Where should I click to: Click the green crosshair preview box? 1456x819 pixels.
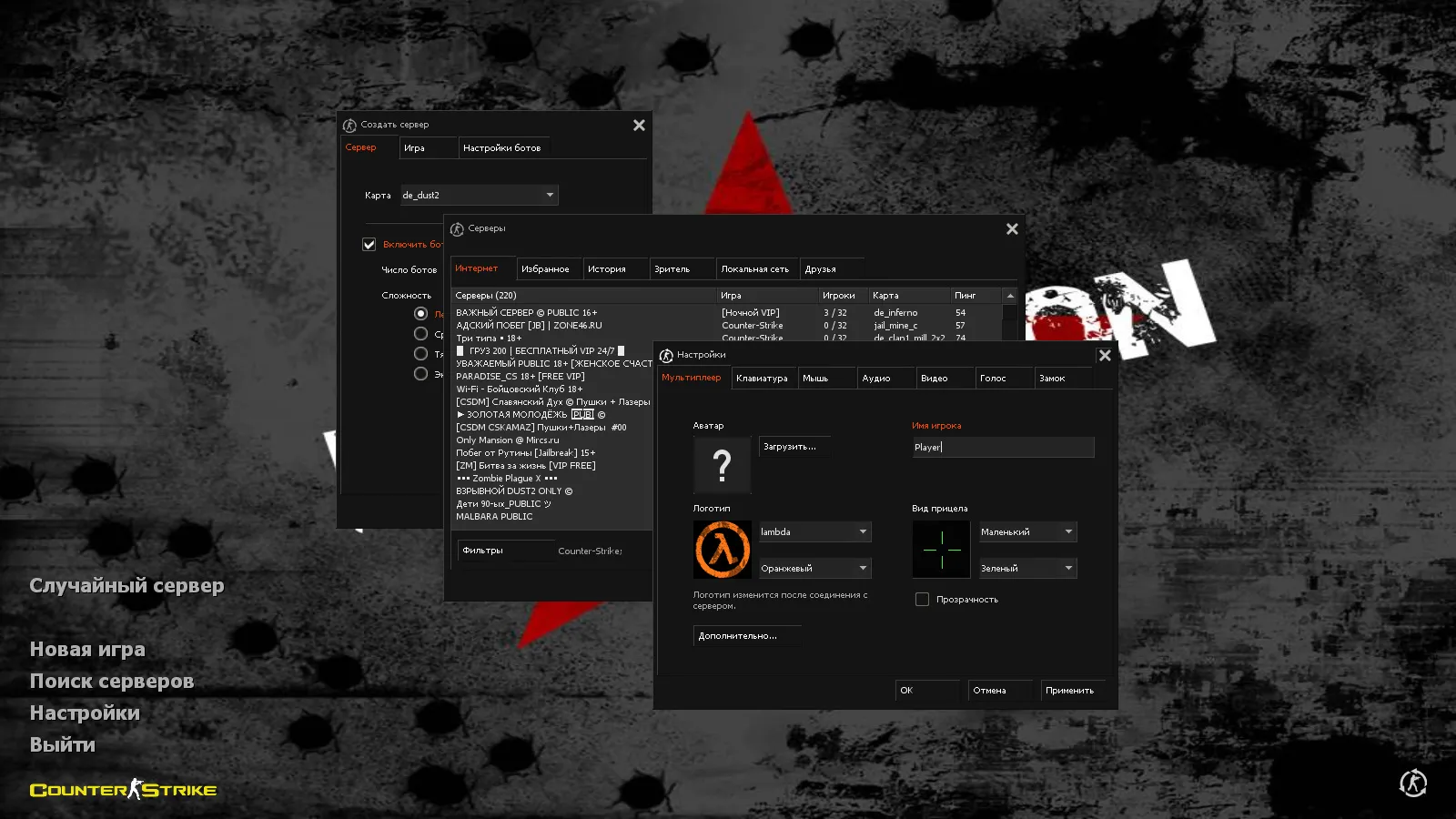pos(941,550)
